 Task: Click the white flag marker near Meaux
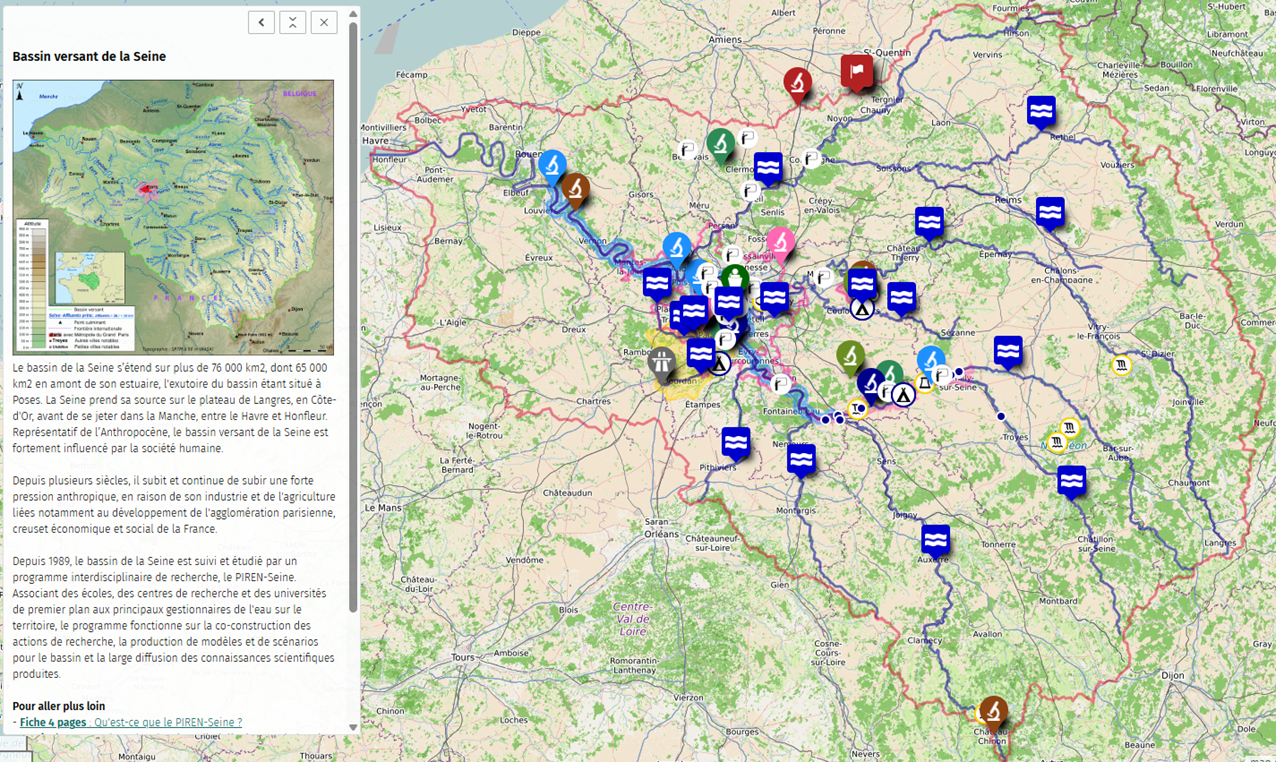point(823,277)
